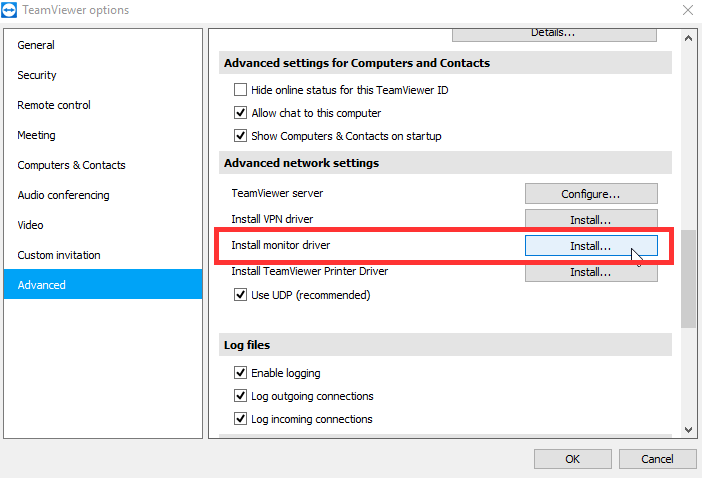The image size is (702, 478).
Task: Close the TeamViewer options window
Action: [x=685, y=11]
